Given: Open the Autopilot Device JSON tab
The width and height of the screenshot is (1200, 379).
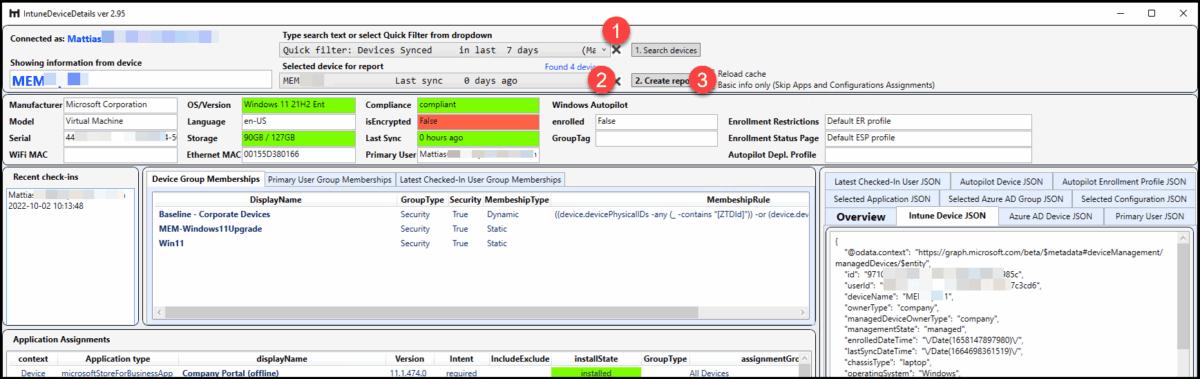Looking at the screenshot, I should point(1001,182).
